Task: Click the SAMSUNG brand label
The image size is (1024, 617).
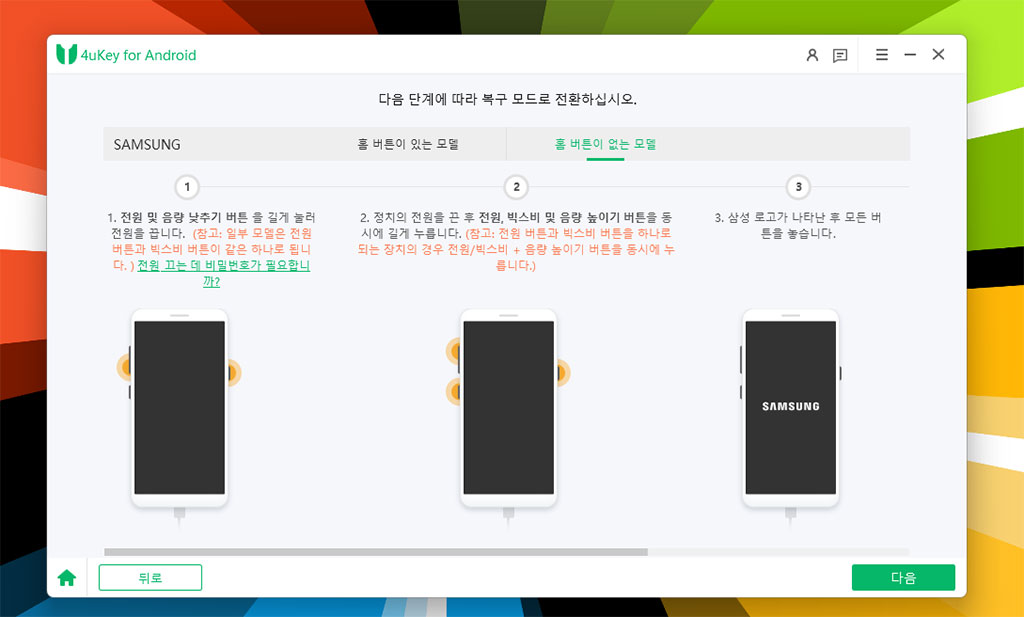Action: click(147, 144)
